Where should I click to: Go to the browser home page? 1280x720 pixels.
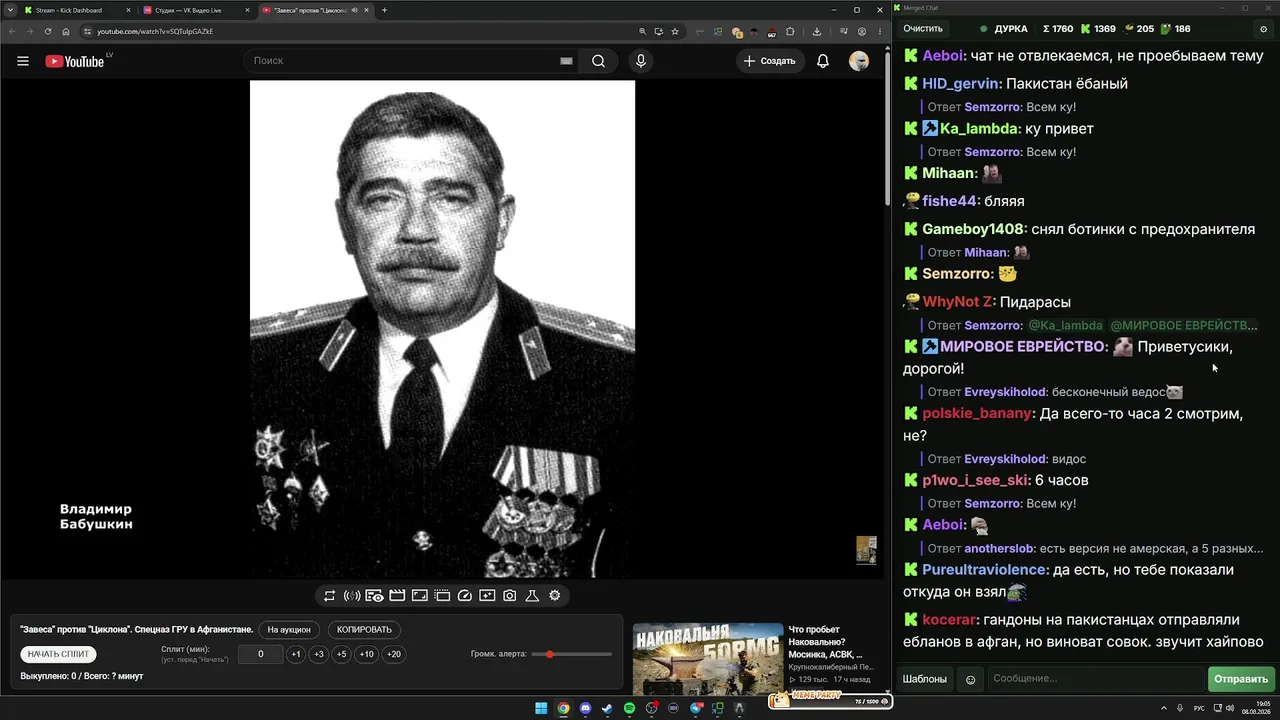[66, 31]
